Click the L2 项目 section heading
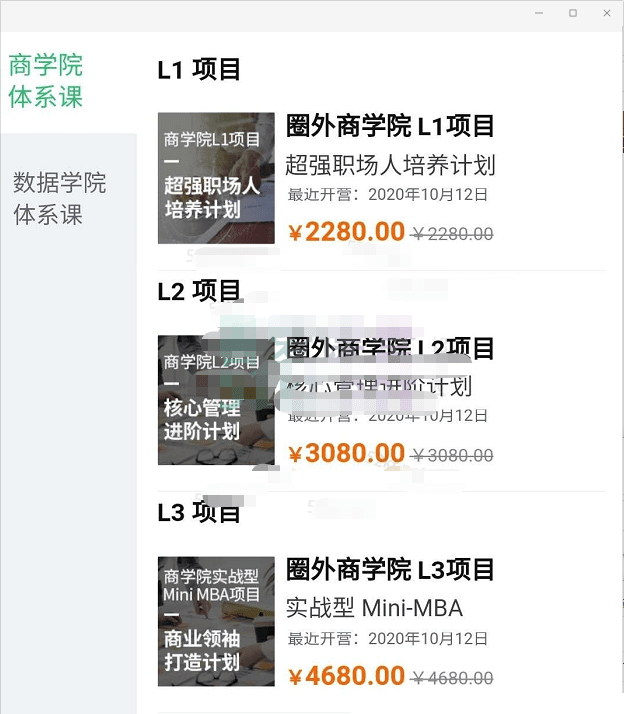624x714 pixels. click(199, 291)
